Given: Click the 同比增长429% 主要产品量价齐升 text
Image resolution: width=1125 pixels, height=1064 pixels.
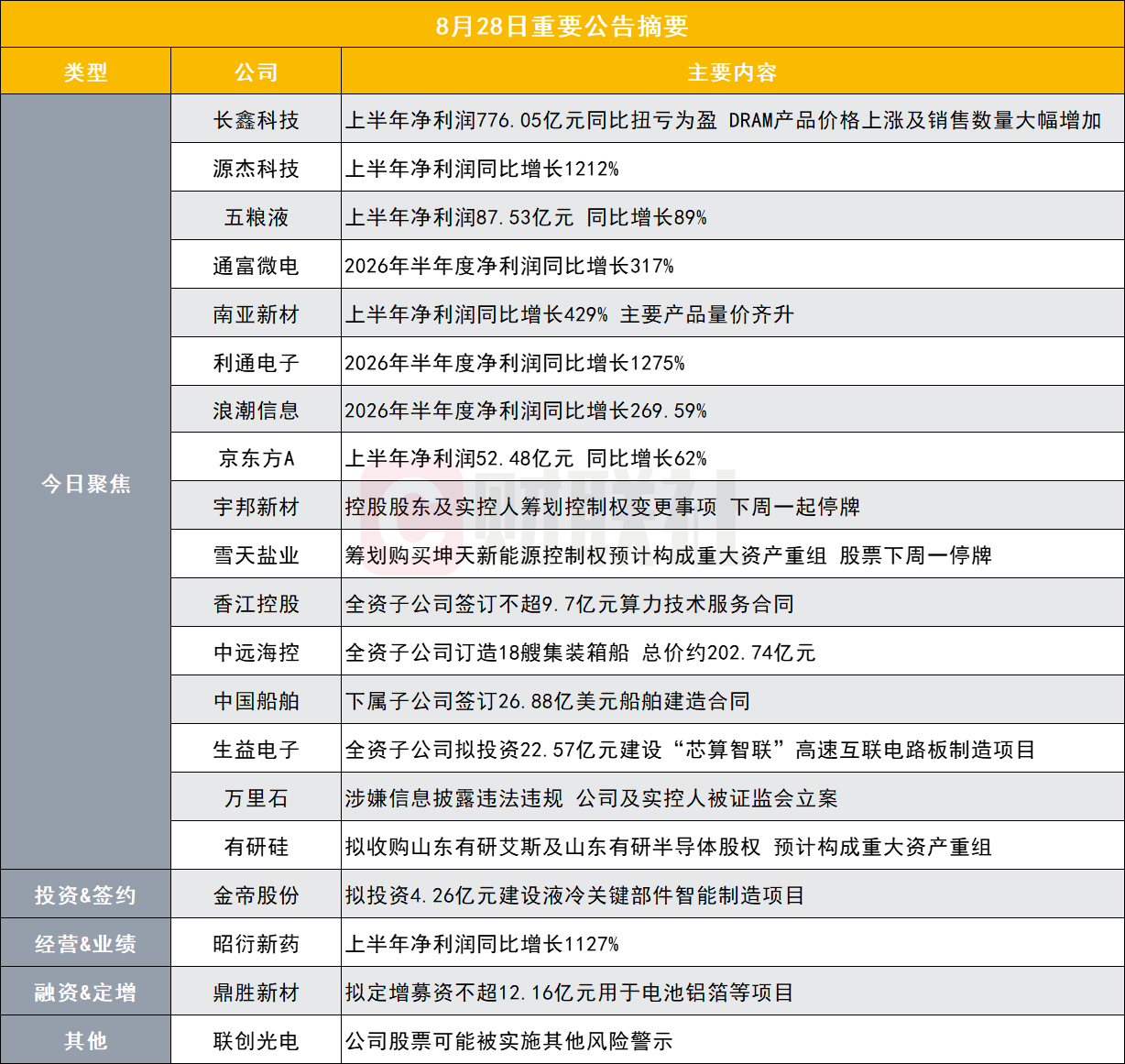Looking at the screenshot, I should point(570,314).
